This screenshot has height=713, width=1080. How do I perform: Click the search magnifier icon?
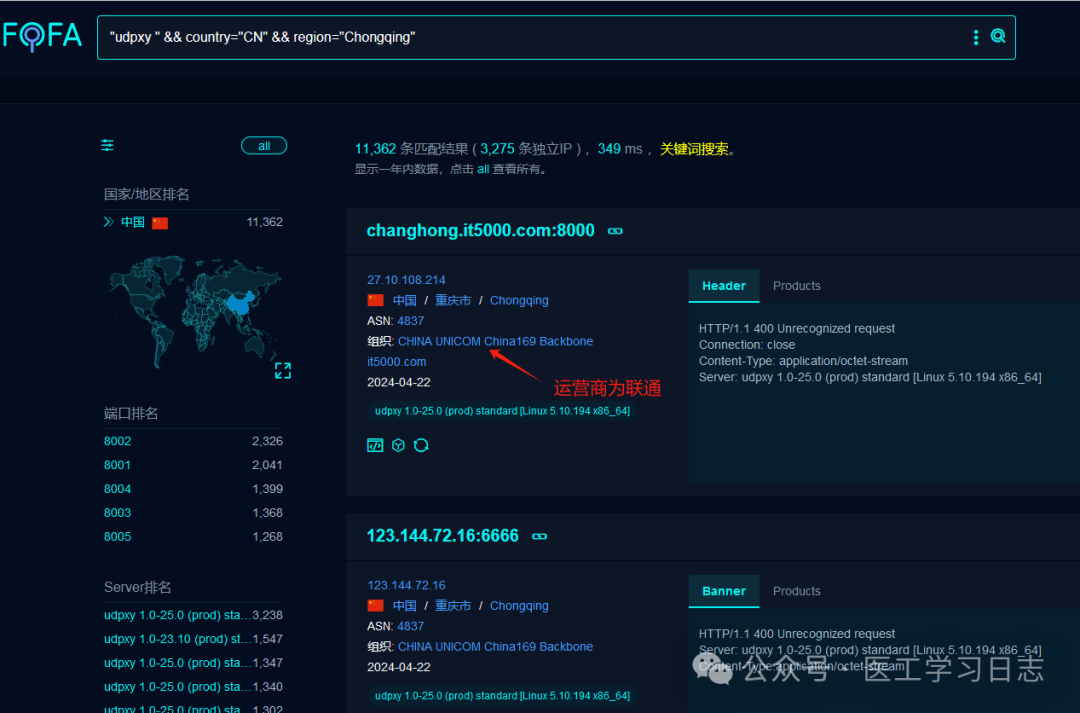(x=997, y=36)
